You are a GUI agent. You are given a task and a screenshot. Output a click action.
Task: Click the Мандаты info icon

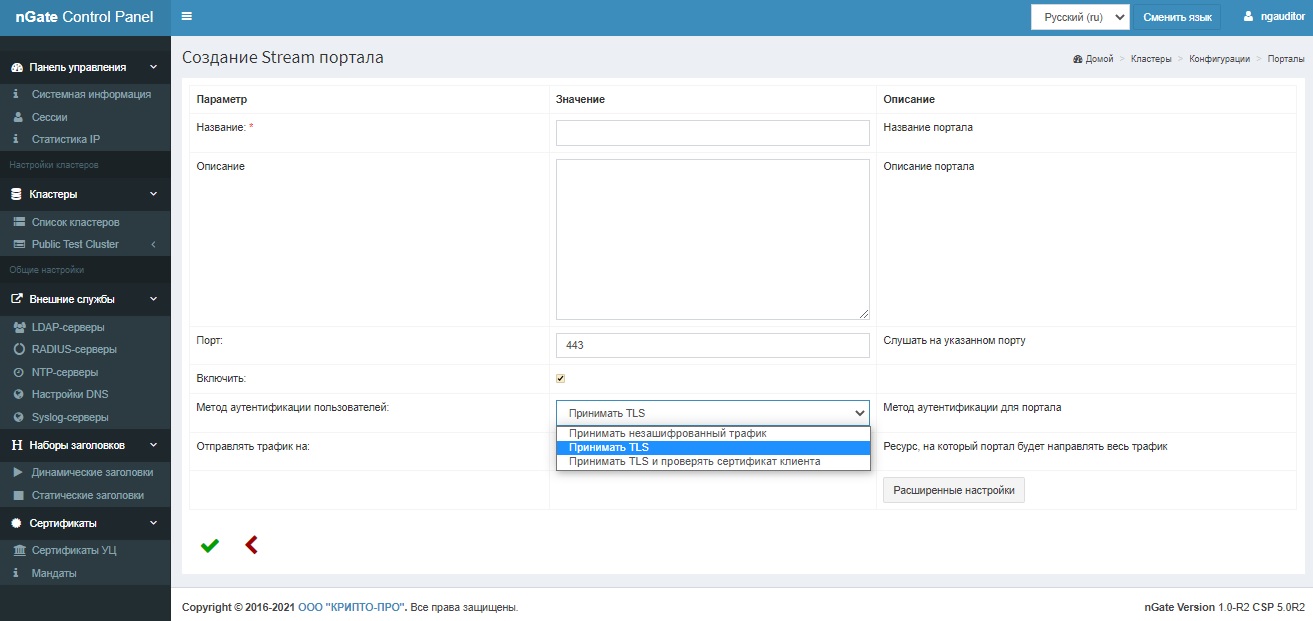[17, 573]
